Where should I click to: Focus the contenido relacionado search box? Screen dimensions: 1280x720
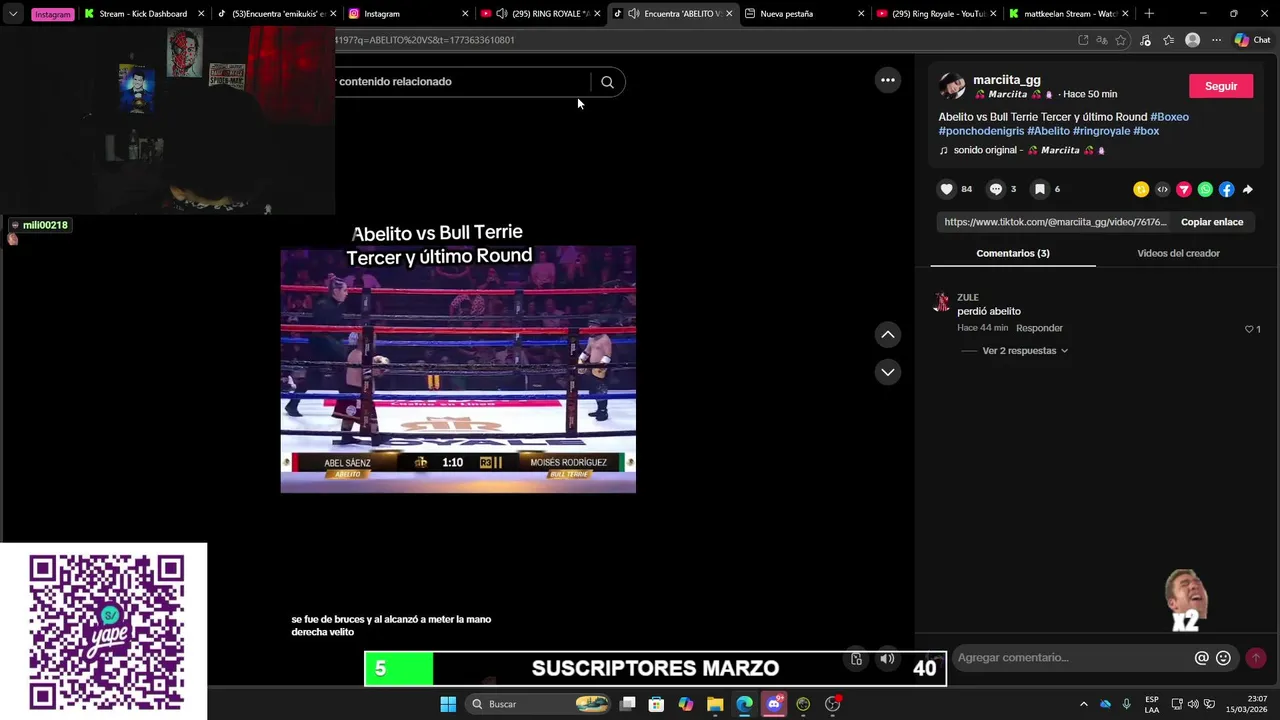[x=462, y=82]
